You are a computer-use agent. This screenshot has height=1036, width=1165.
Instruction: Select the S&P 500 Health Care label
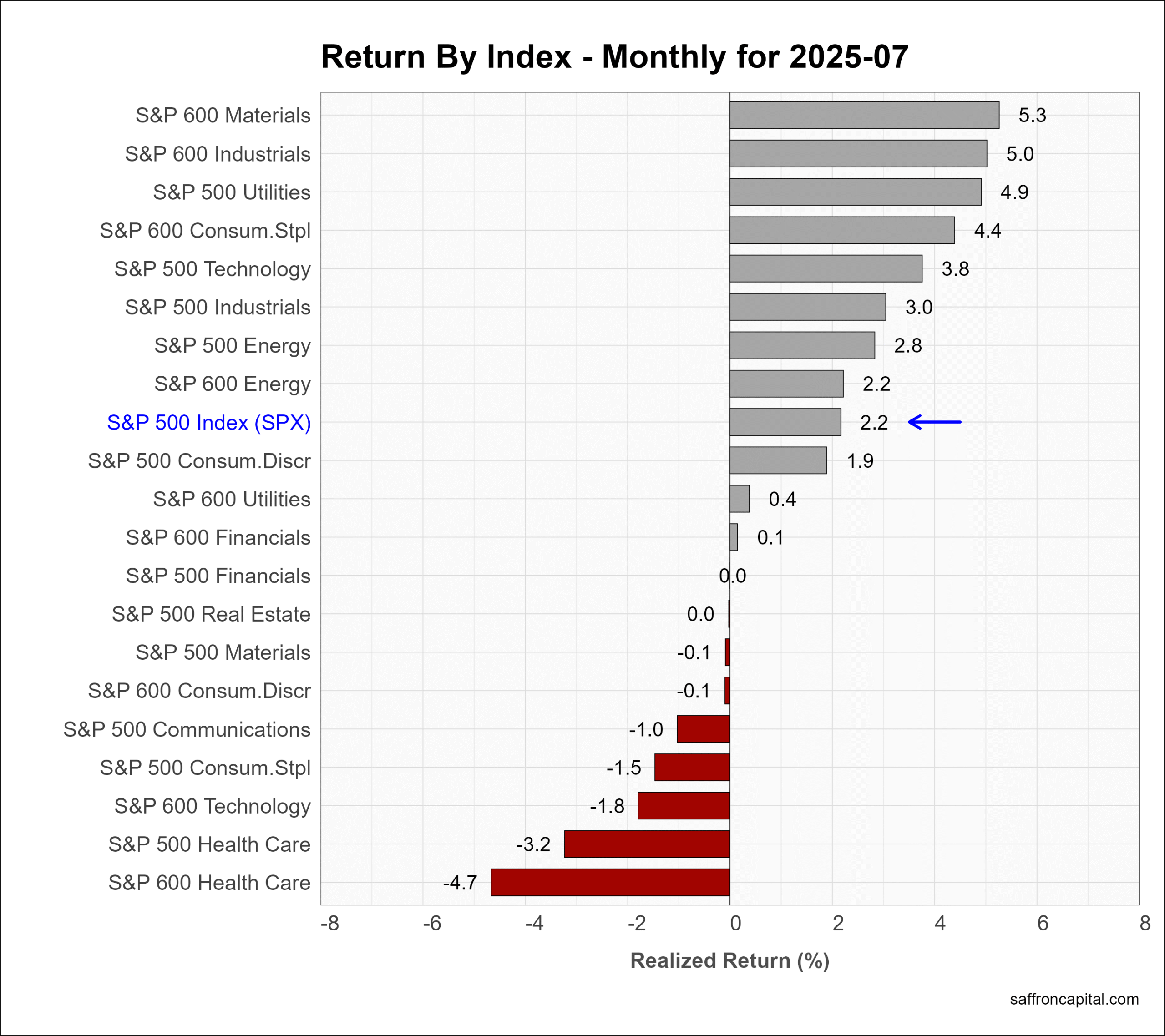click(x=210, y=844)
